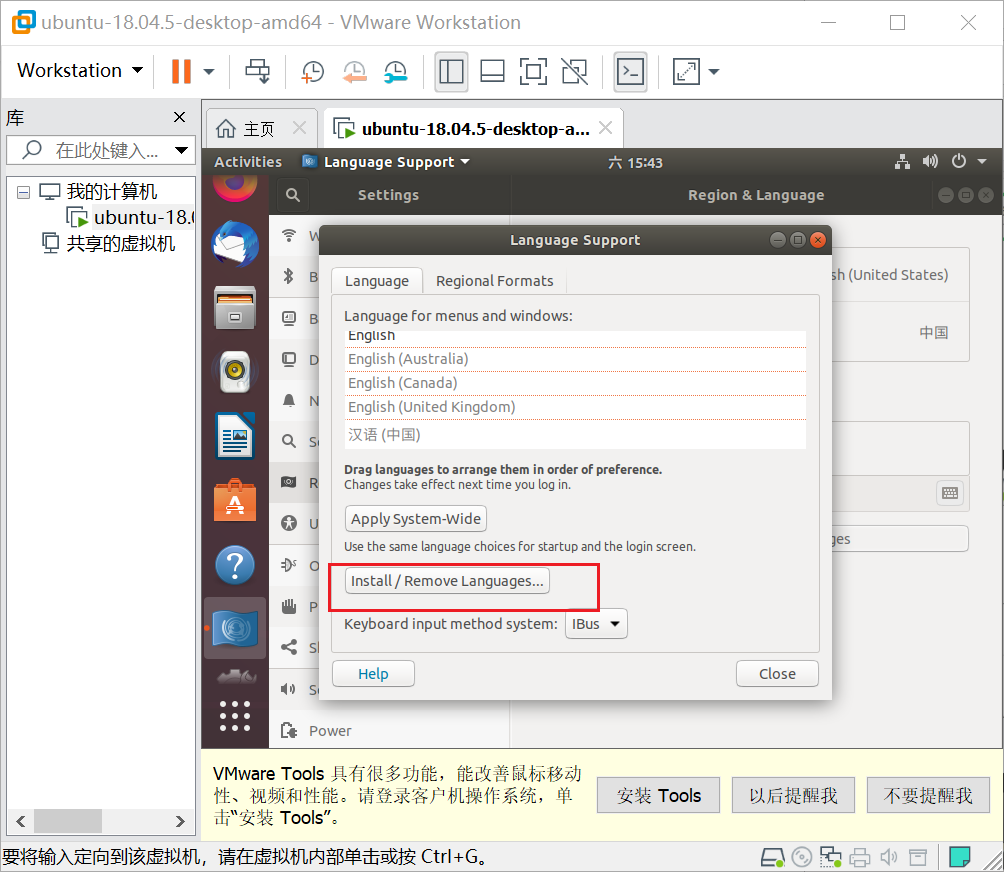Enter full screen mode icon
The height and width of the screenshot is (872, 1004).
coord(533,71)
